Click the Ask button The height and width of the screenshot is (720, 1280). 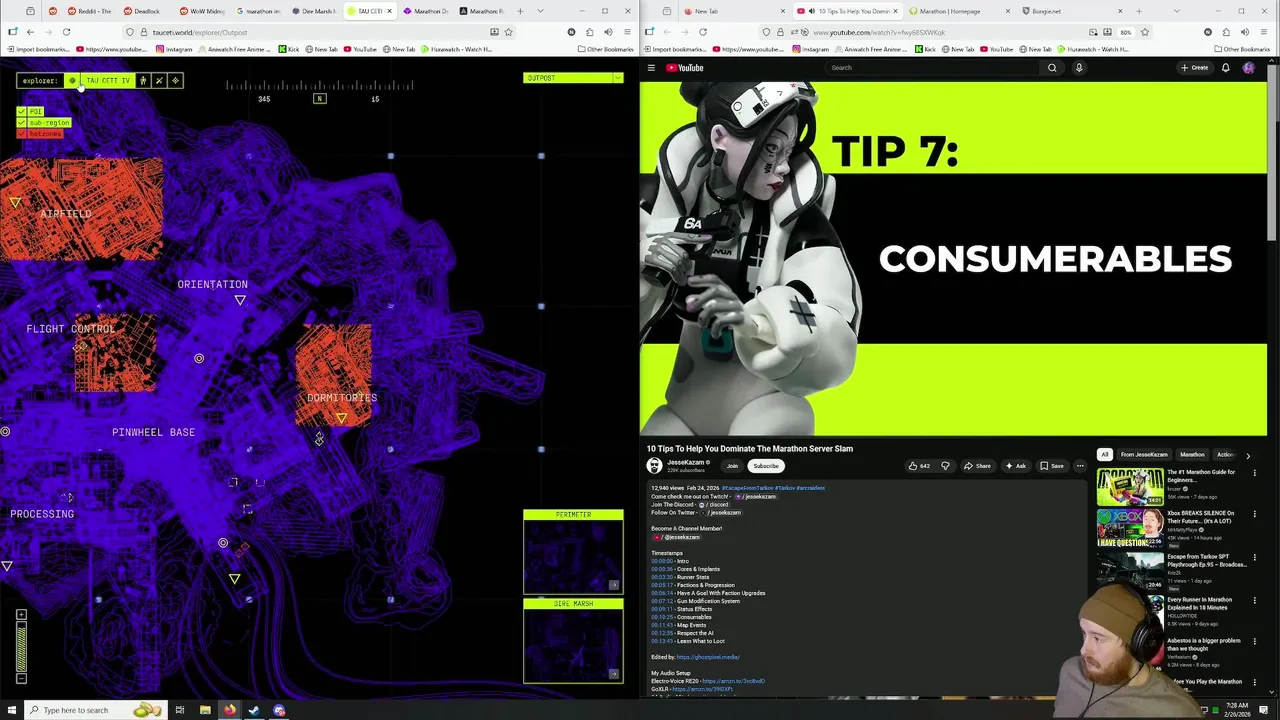1016,466
